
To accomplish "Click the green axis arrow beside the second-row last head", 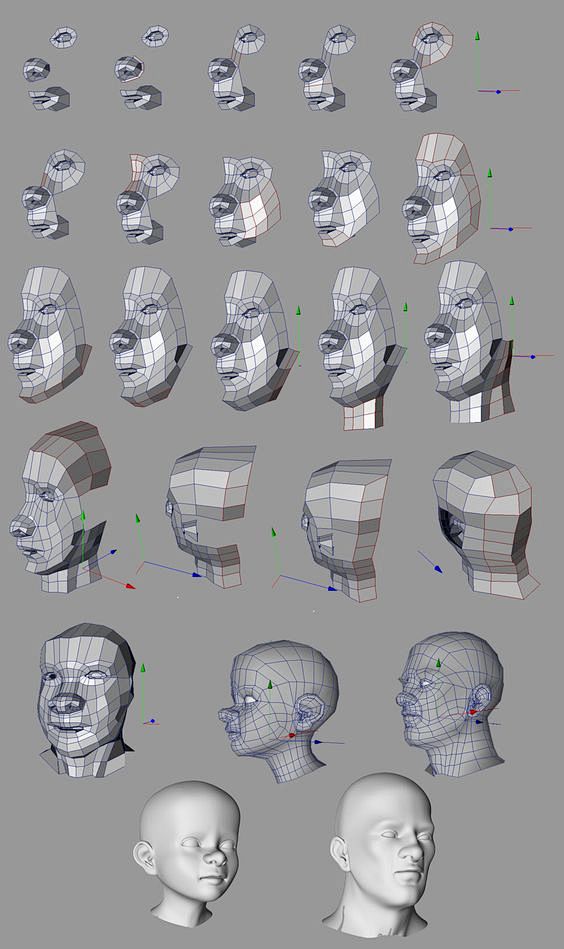I will (490, 172).
